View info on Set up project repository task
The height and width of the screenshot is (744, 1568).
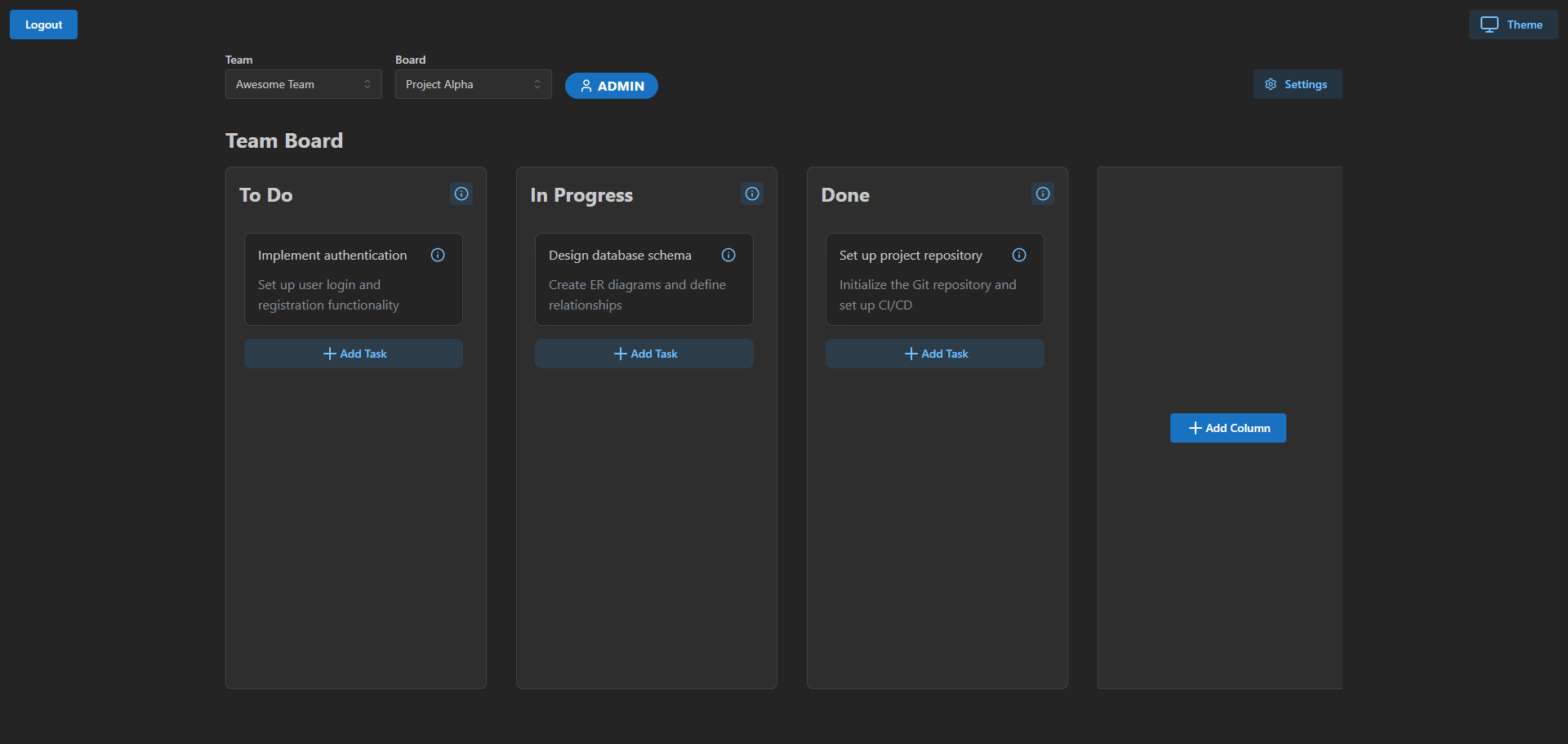tap(1018, 255)
